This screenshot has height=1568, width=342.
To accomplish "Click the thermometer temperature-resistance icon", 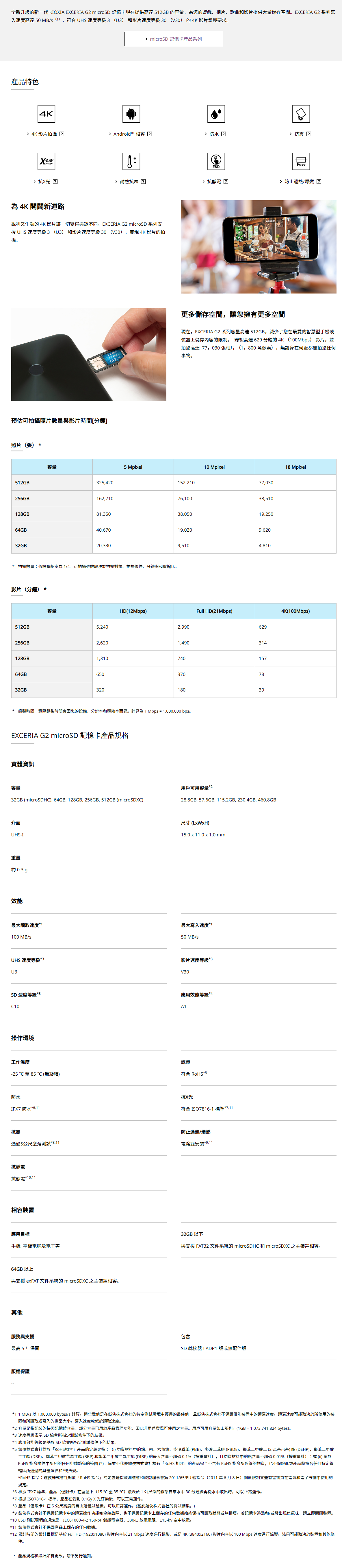I will 131,161.
